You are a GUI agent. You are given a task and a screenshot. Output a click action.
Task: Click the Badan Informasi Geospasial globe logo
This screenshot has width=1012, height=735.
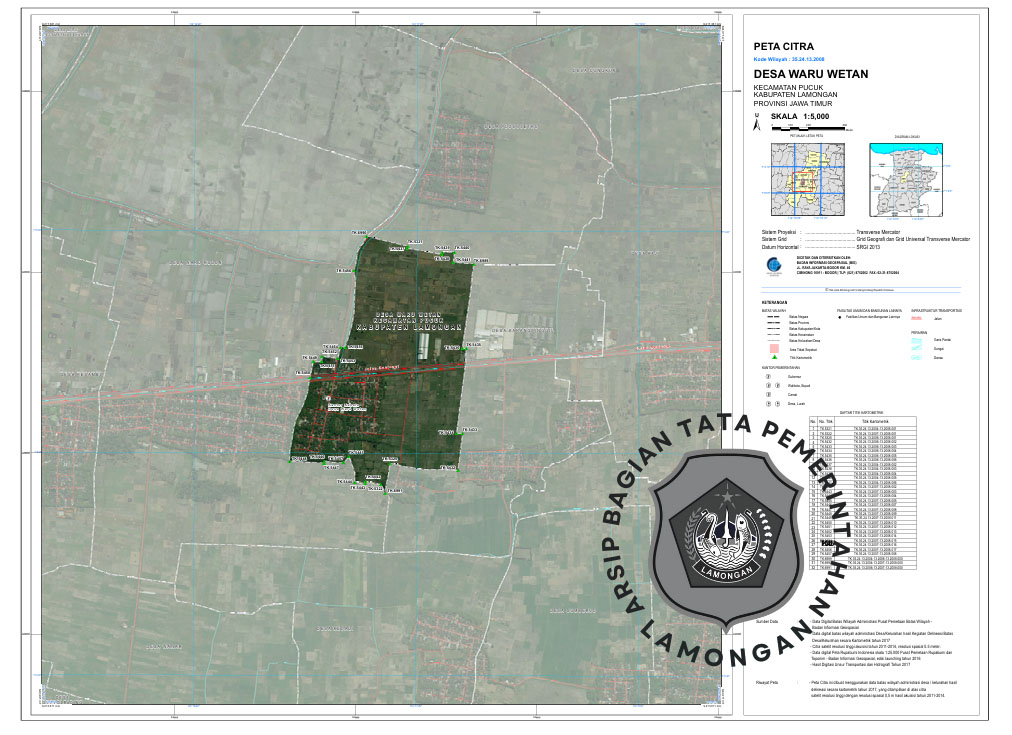774,265
